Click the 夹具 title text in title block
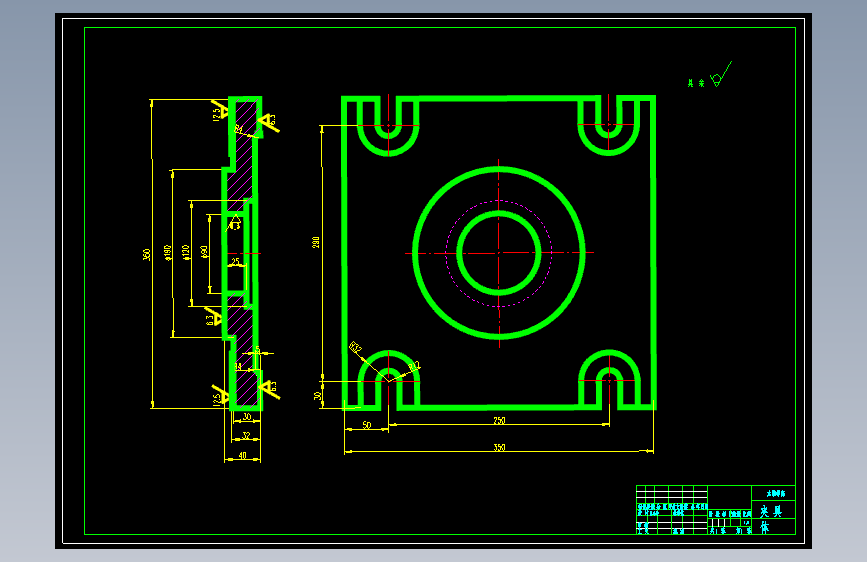 [771, 511]
